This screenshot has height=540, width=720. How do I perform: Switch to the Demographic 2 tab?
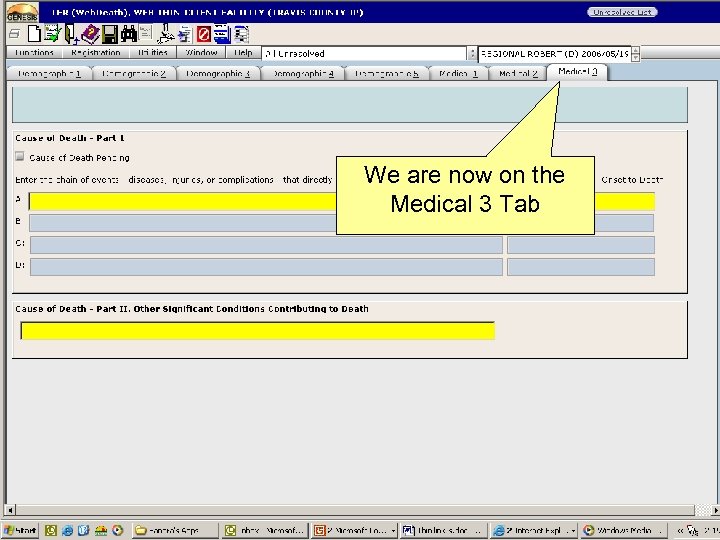(134, 73)
